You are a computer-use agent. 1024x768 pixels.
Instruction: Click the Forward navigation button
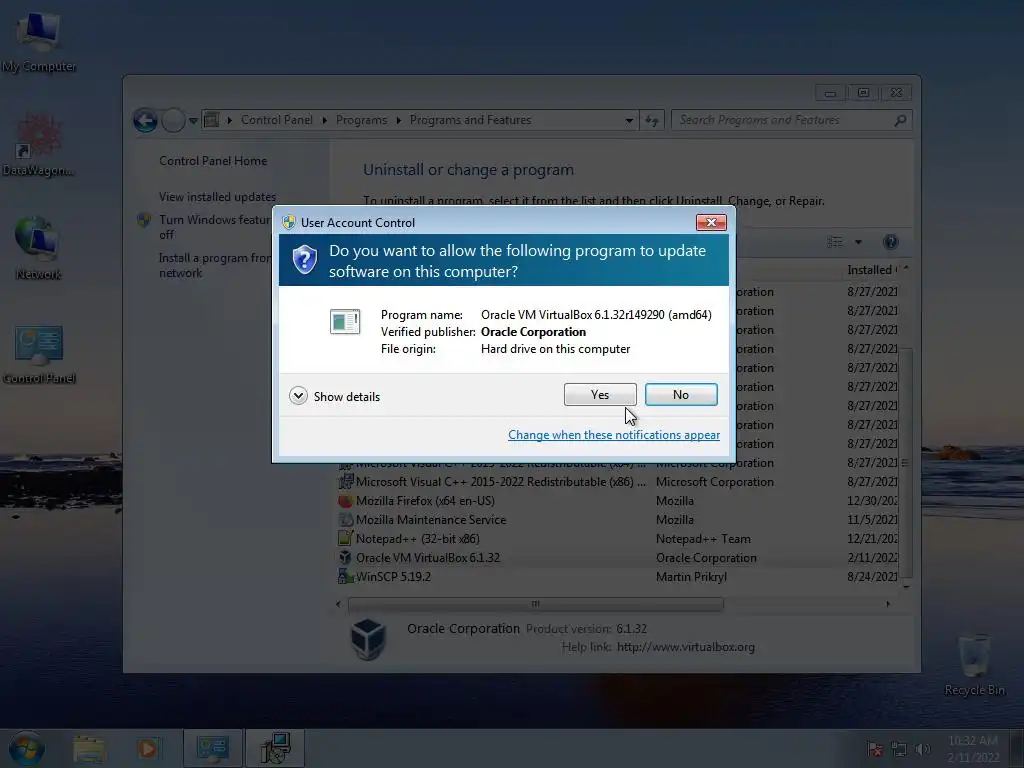(x=173, y=120)
